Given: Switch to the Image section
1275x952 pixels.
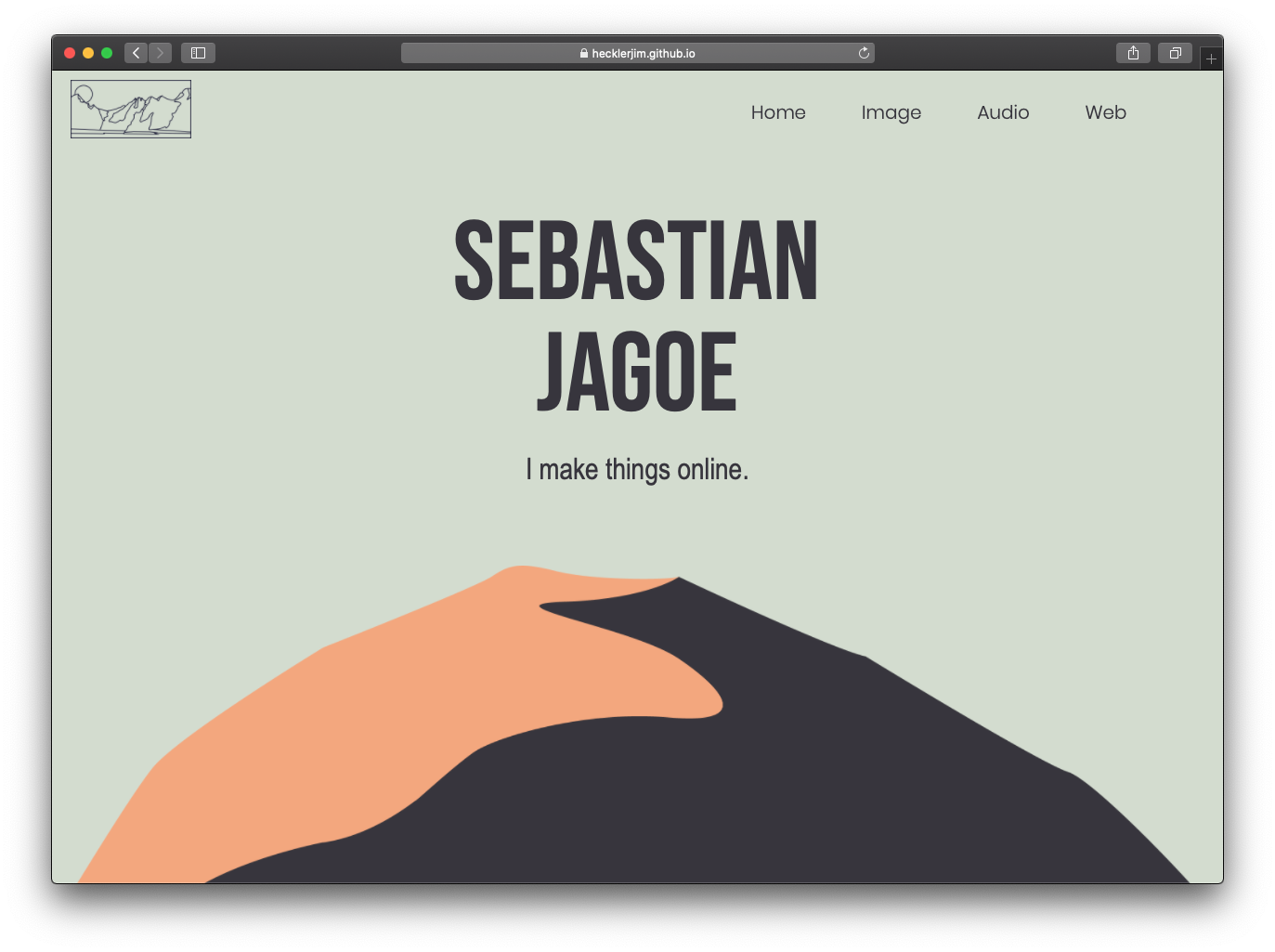Looking at the screenshot, I should coord(891,112).
